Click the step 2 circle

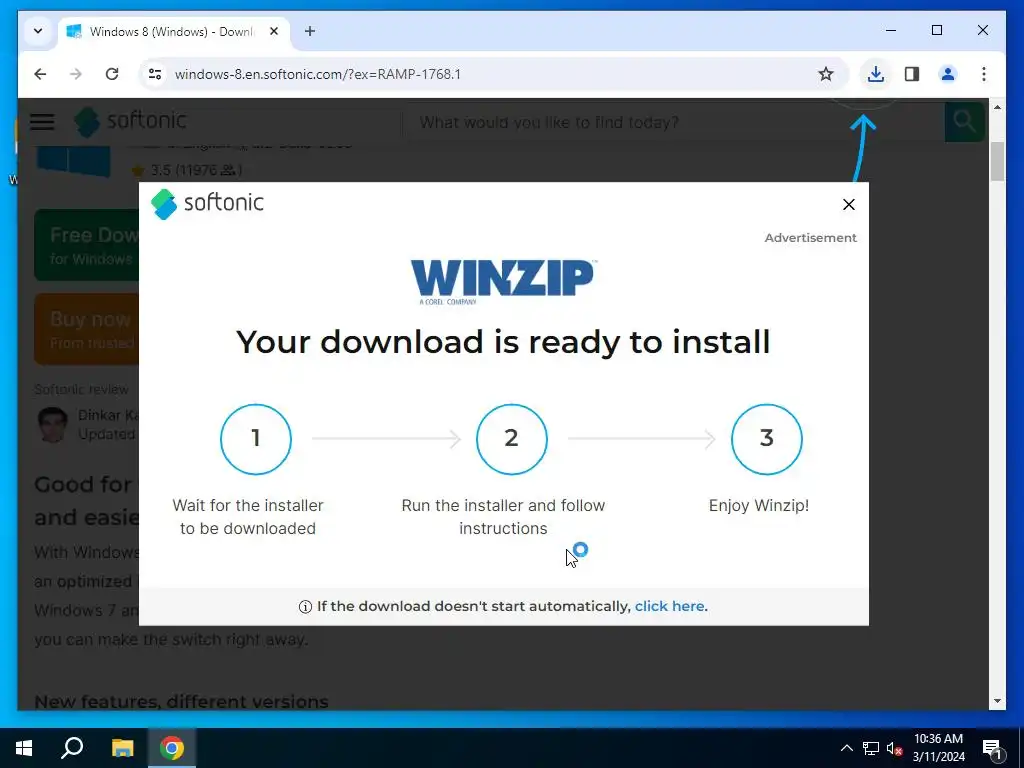[x=511, y=439]
